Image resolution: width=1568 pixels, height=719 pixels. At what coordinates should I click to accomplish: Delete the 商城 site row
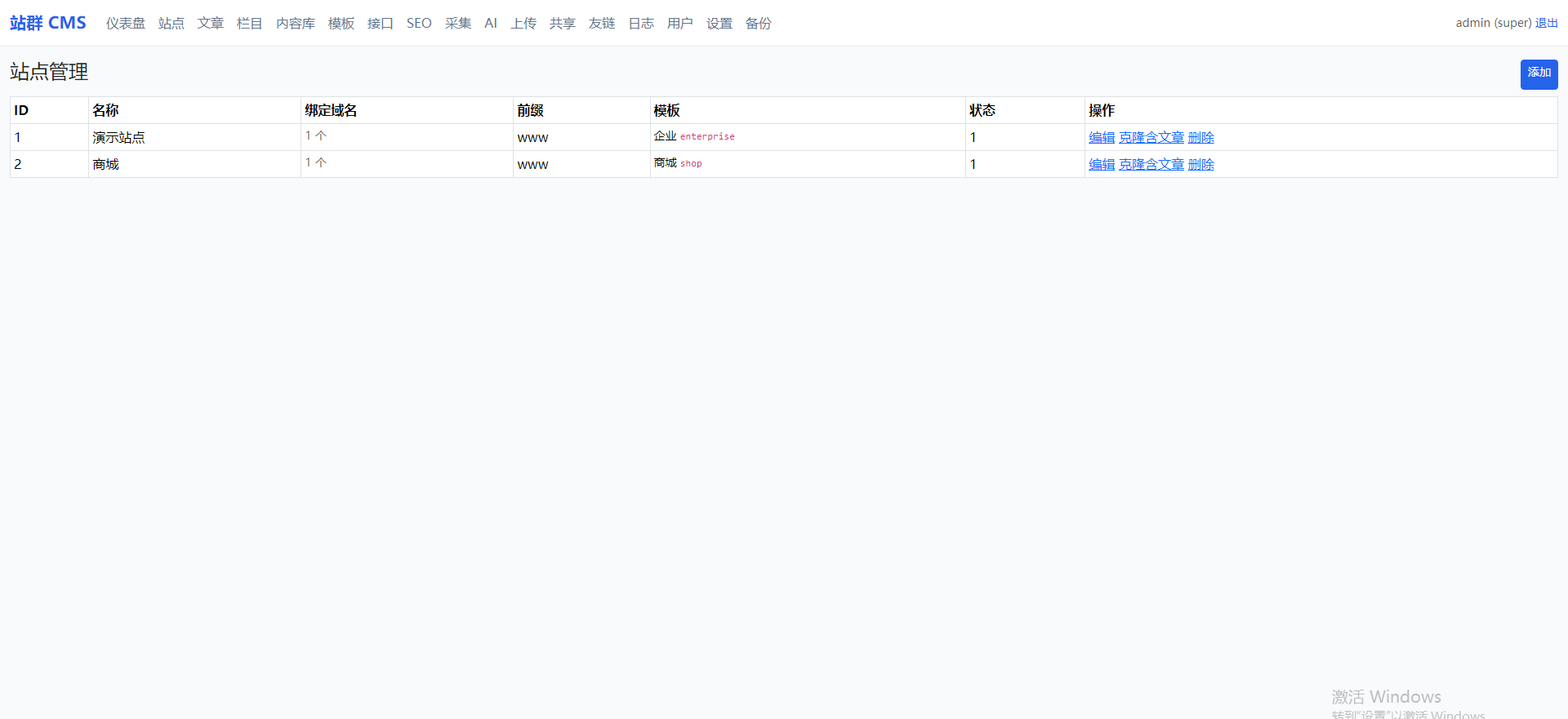pyautogui.click(x=1200, y=165)
